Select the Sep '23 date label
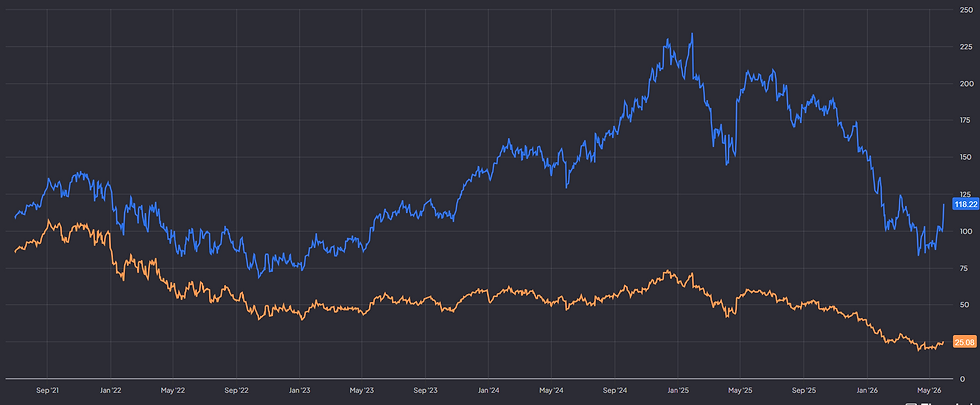This screenshot has height=405, width=980. (x=425, y=391)
